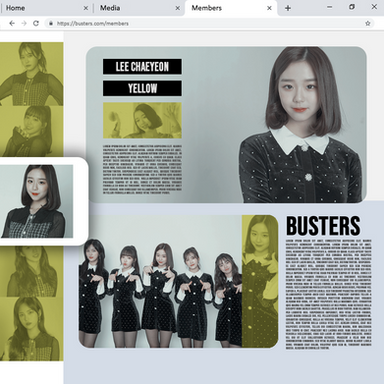384x384 pixels.
Task: Select the top member thumbnail in the sidebar
Action: (x=31, y=74)
